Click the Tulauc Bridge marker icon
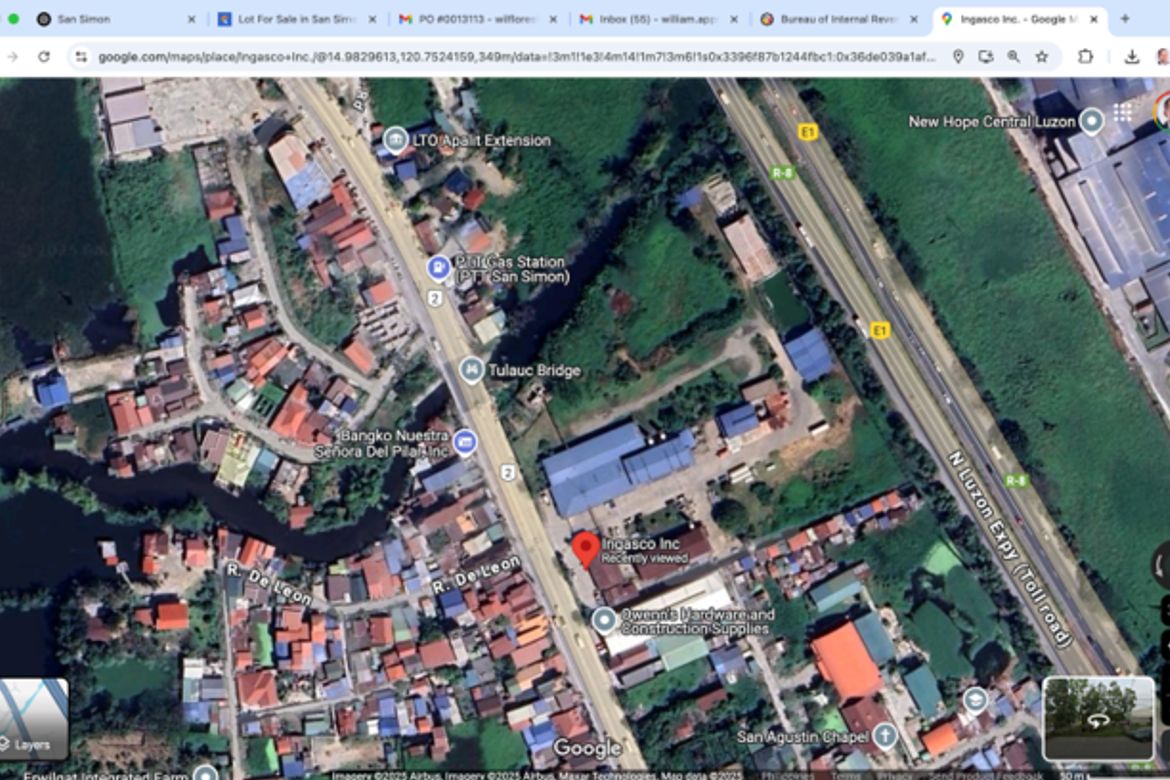The height and width of the screenshot is (780, 1170). tap(471, 369)
